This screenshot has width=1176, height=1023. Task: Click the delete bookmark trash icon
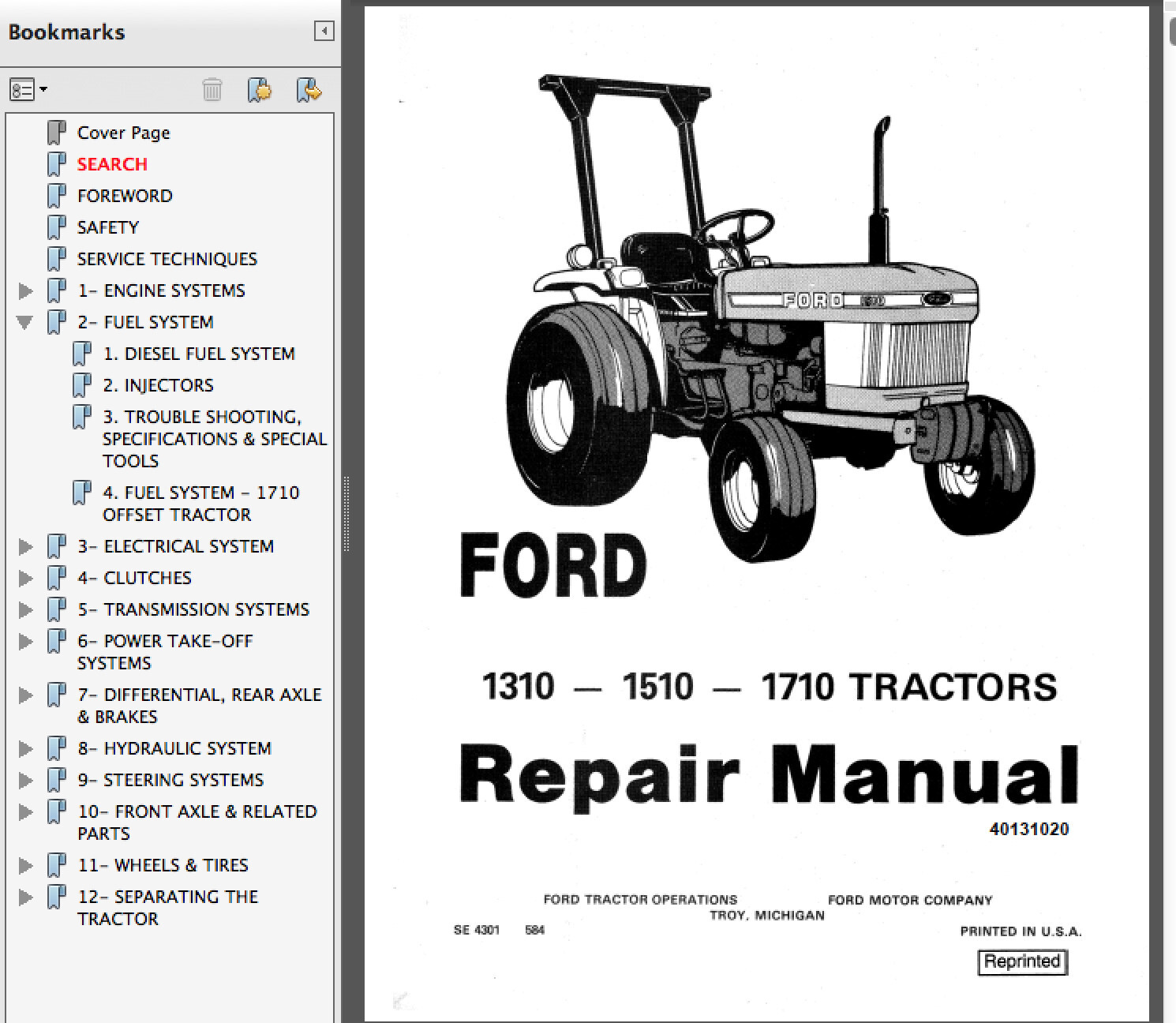(x=212, y=90)
